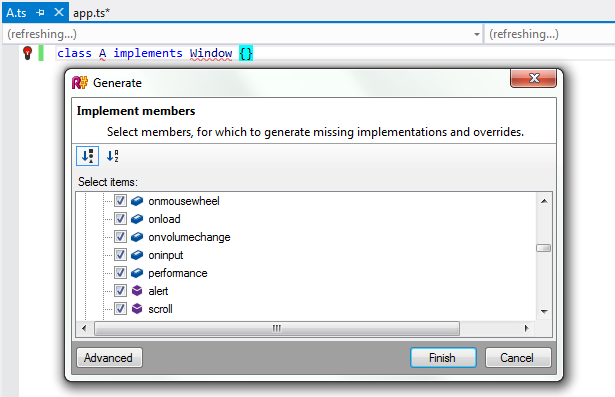Click the class name A in code

coord(102,53)
